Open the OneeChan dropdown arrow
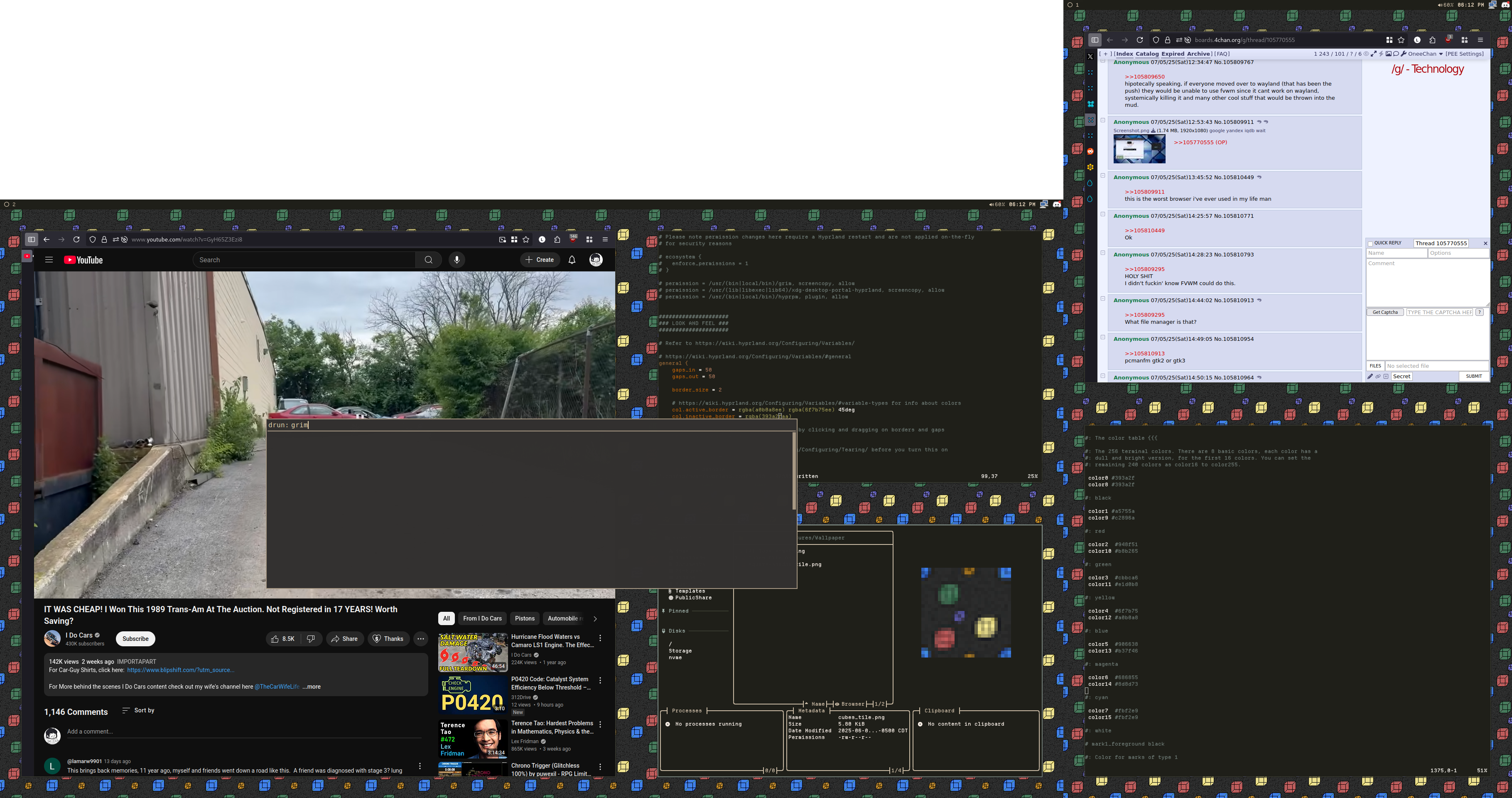Viewport: 1512px width, 798px height. click(1441, 54)
